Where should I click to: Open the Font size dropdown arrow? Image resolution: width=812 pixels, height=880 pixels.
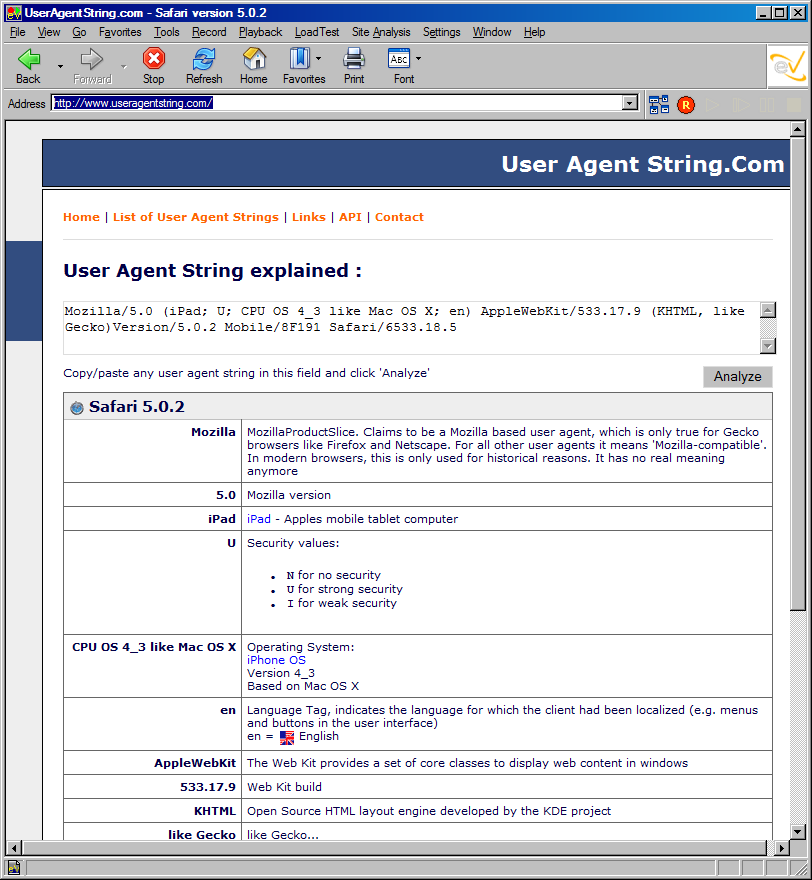418,58
